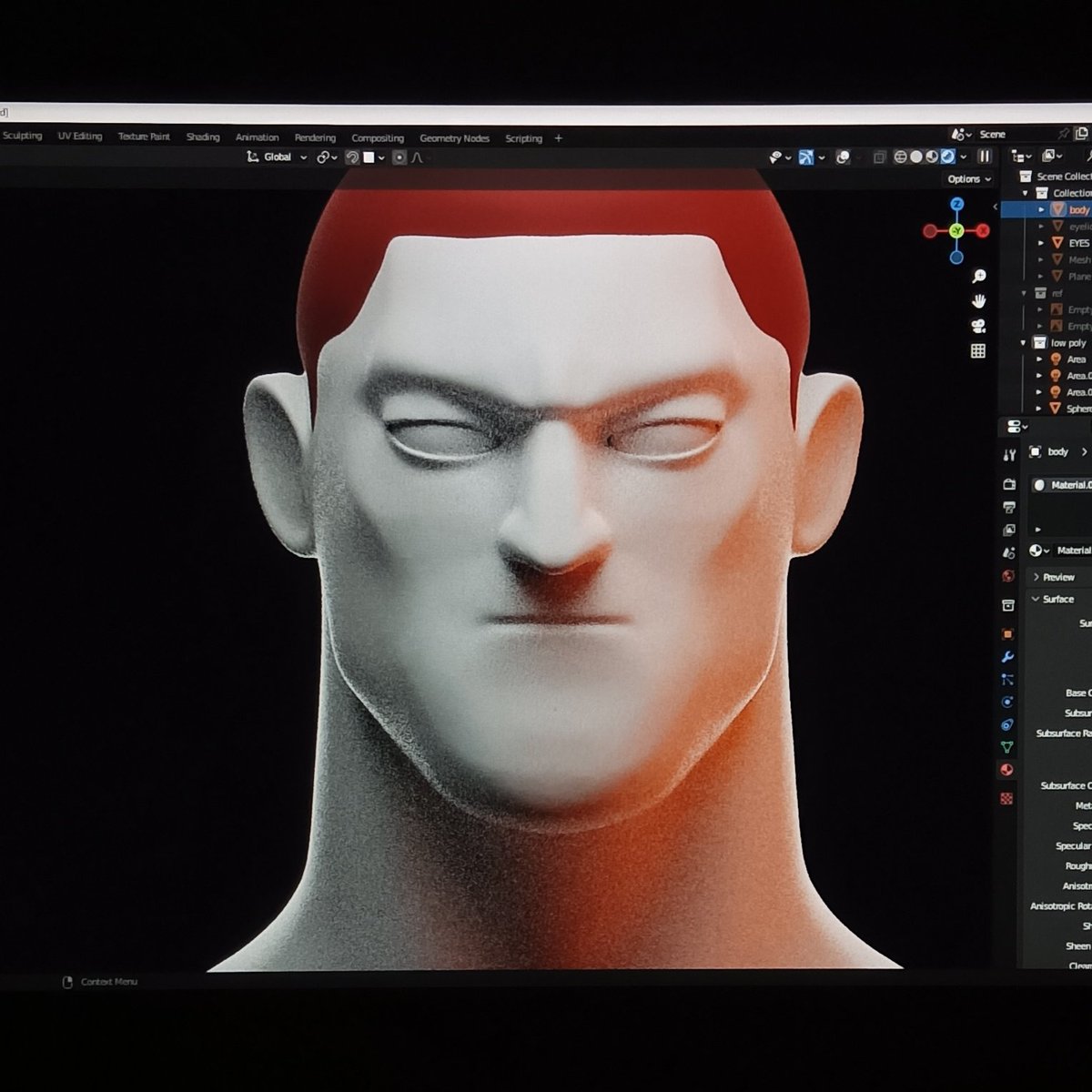Toggle viewport gizmos display
Viewport: 1092px width, 1092px height.
point(806,157)
